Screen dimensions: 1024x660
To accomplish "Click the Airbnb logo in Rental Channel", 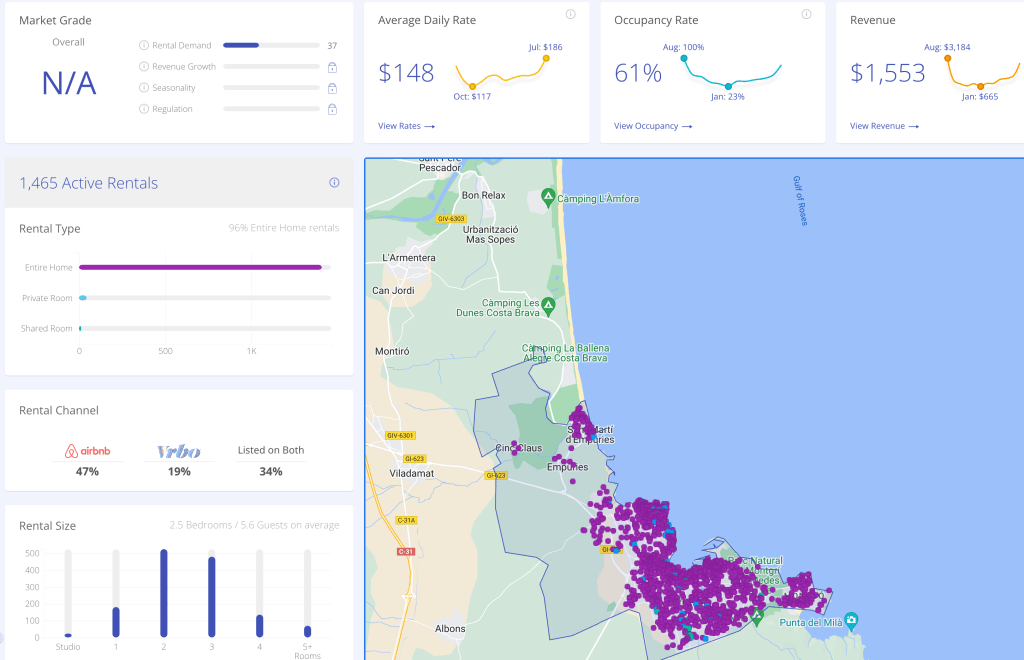I will click(x=87, y=452).
